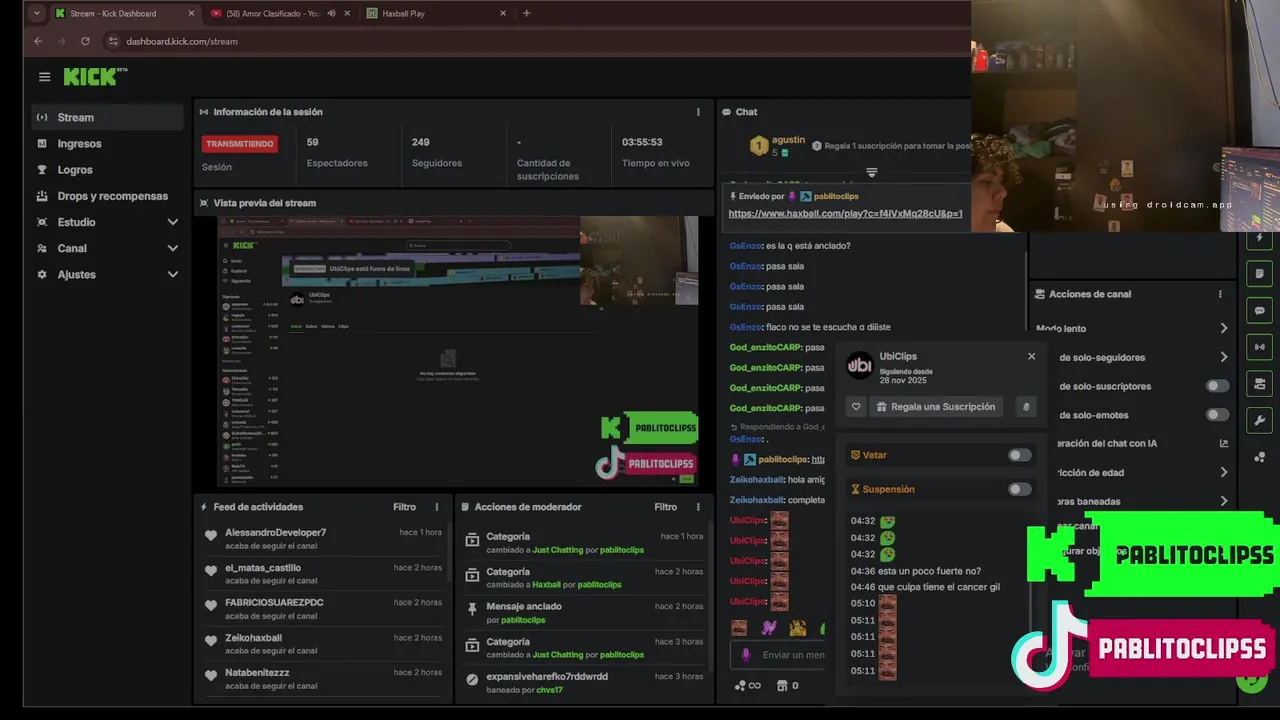Open Acciones de moderador three-dot menu
1280x720 pixels.
click(x=698, y=507)
